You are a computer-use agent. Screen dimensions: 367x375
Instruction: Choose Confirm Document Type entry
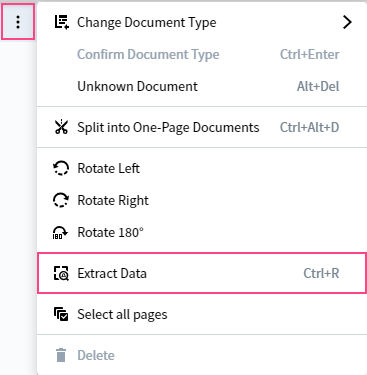pos(202,54)
